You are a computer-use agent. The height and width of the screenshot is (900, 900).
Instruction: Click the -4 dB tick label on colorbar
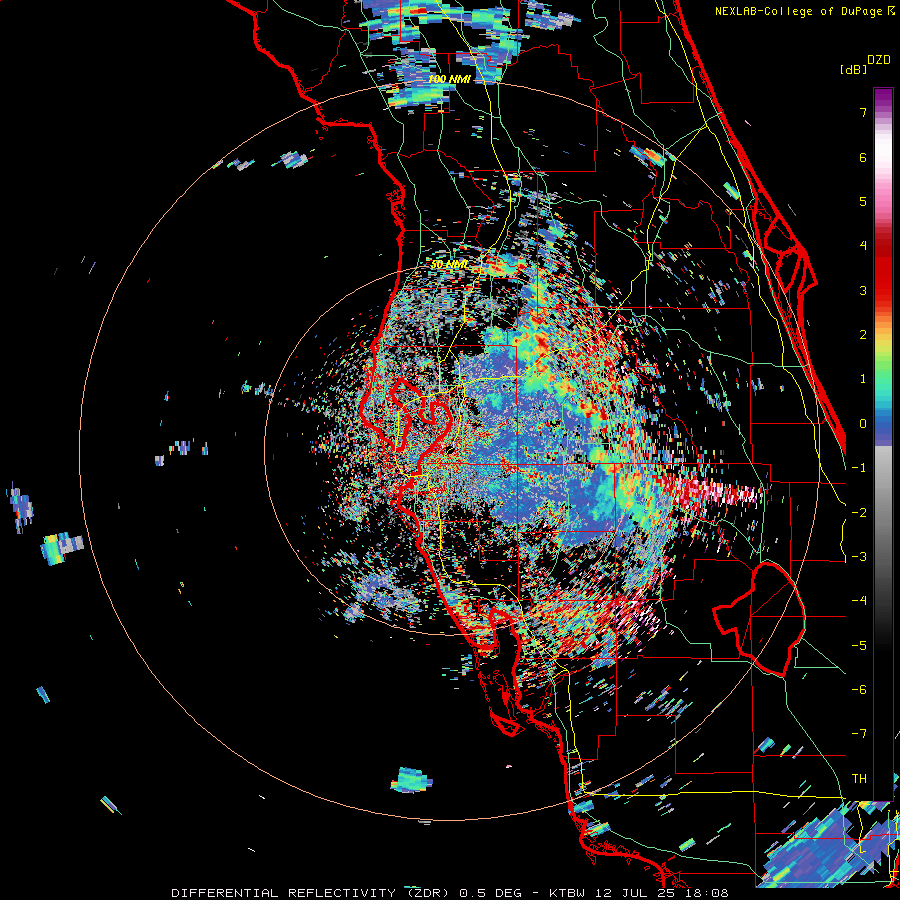pyautogui.click(x=859, y=600)
